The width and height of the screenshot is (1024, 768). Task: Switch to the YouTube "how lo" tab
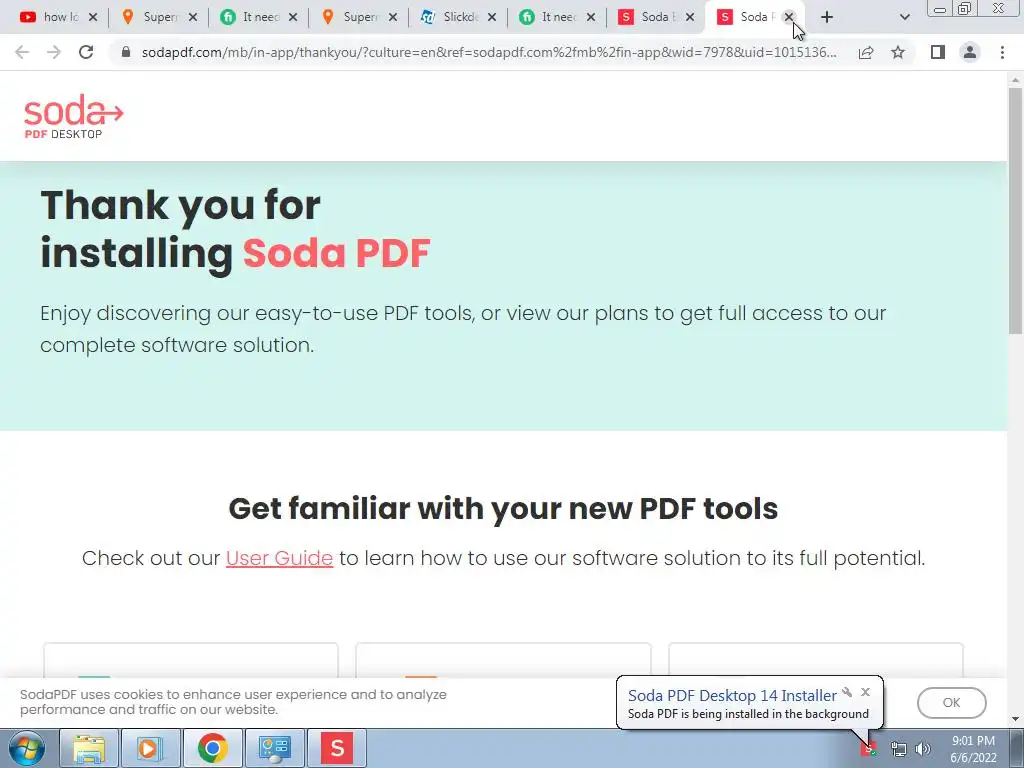click(x=50, y=17)
